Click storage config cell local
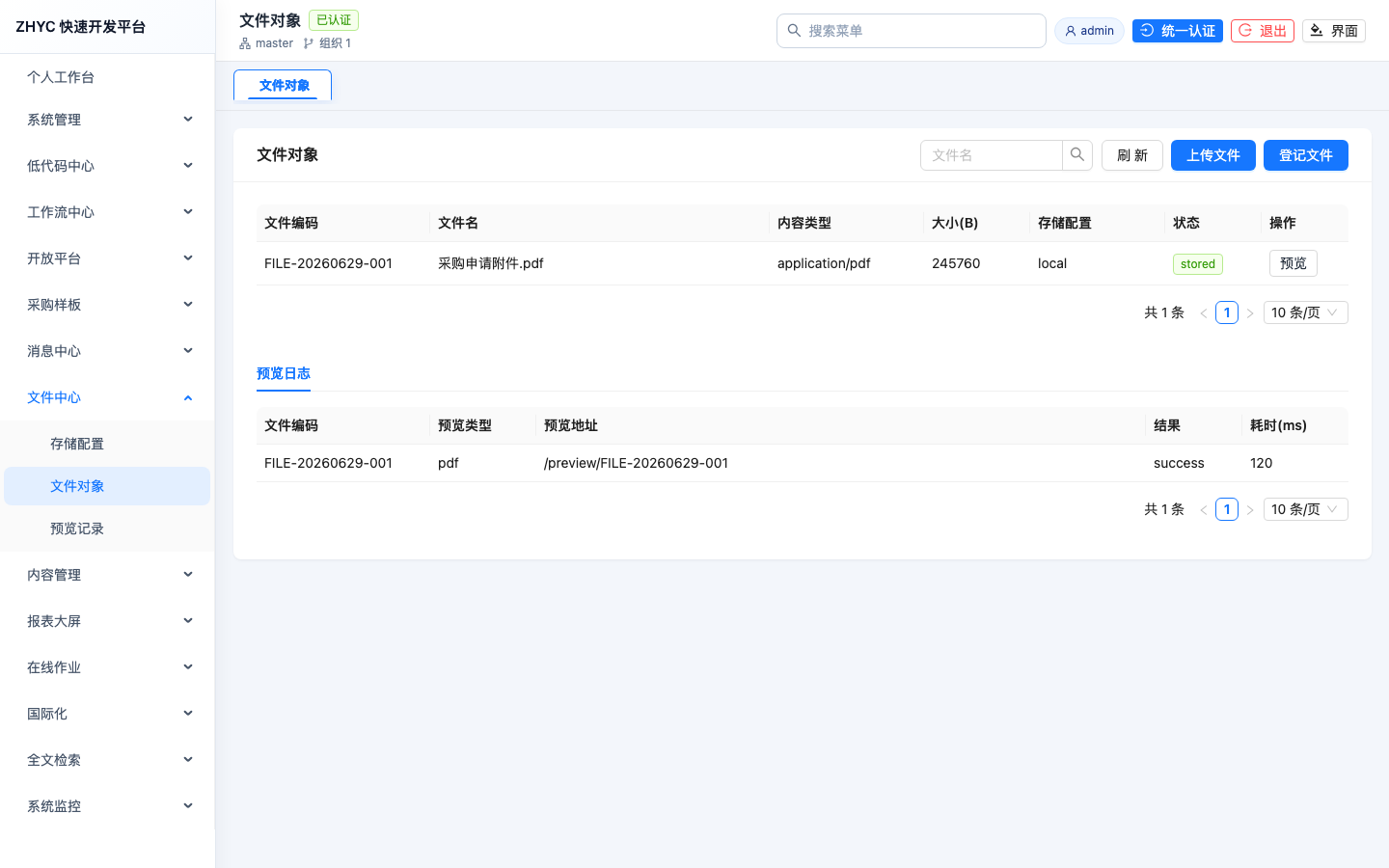Viewport: 1389px width, 868px height. 1052,263
